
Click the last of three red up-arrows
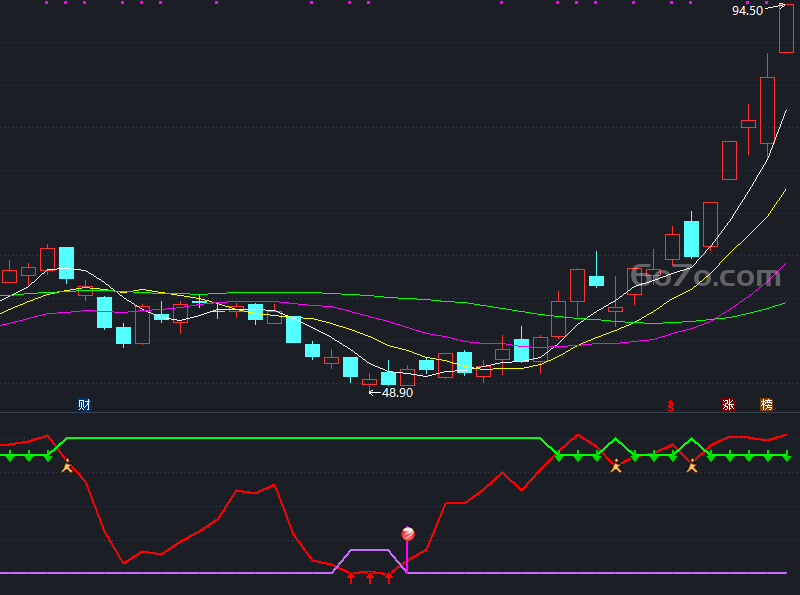tap(389, 577)
